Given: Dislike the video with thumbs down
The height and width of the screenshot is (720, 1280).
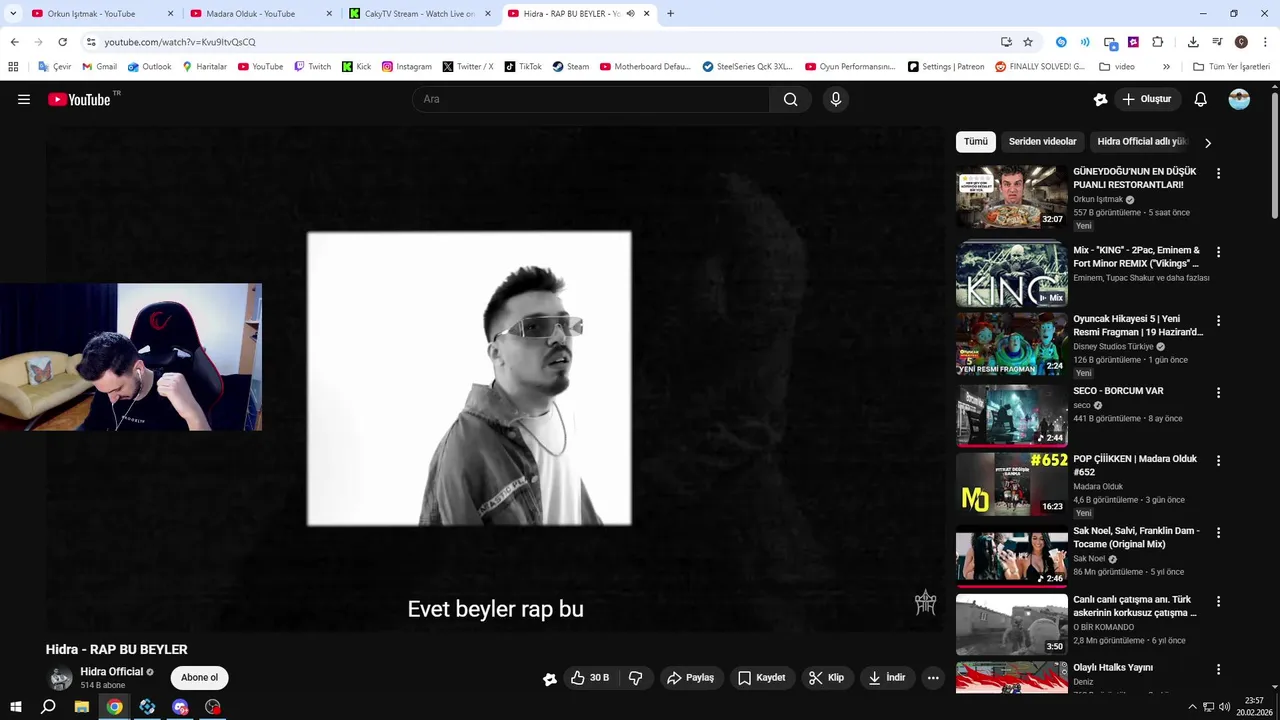Looking at the screenshot, I should (x=635, y=678).
